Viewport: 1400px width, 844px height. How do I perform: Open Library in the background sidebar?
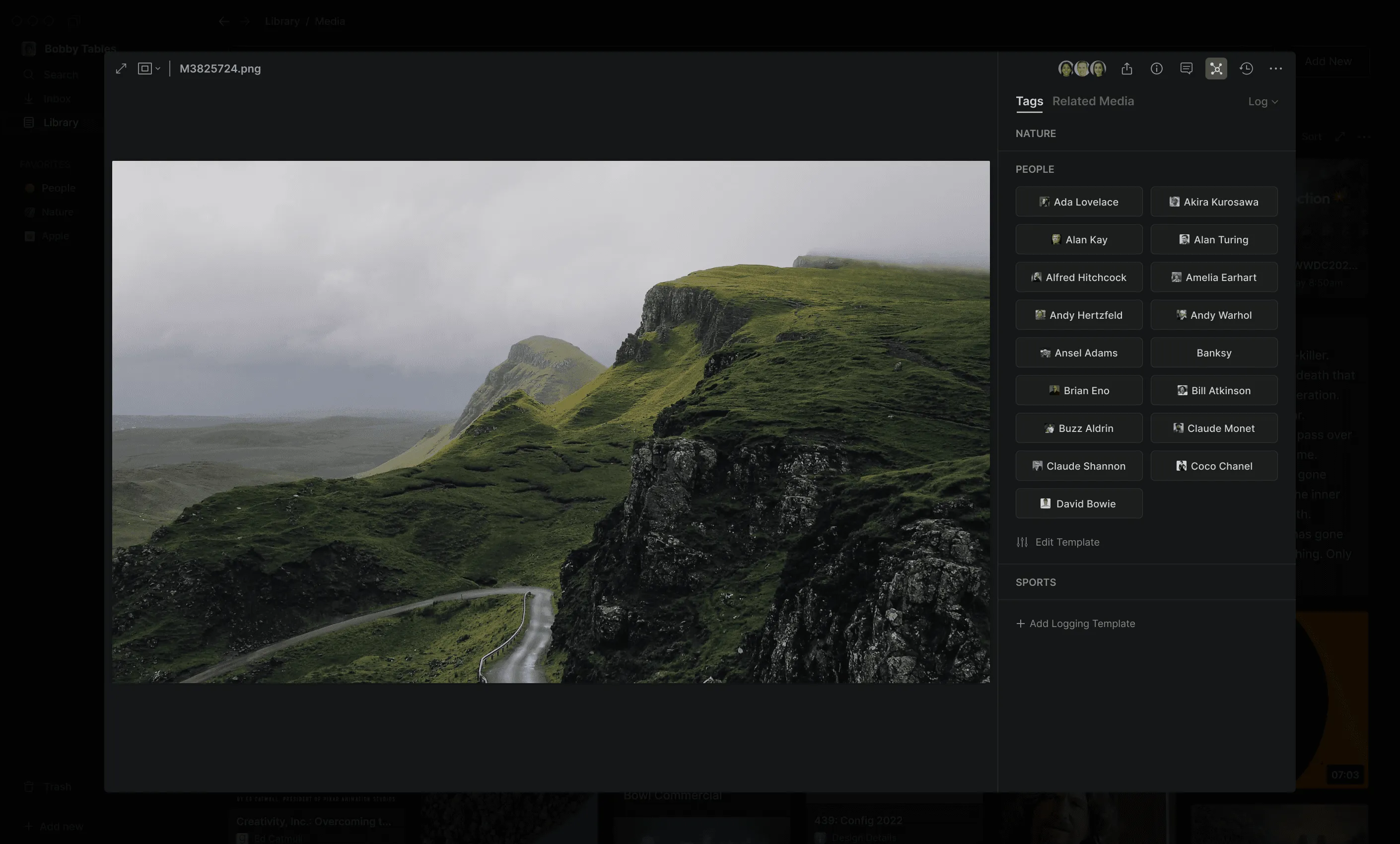point(51,123)
